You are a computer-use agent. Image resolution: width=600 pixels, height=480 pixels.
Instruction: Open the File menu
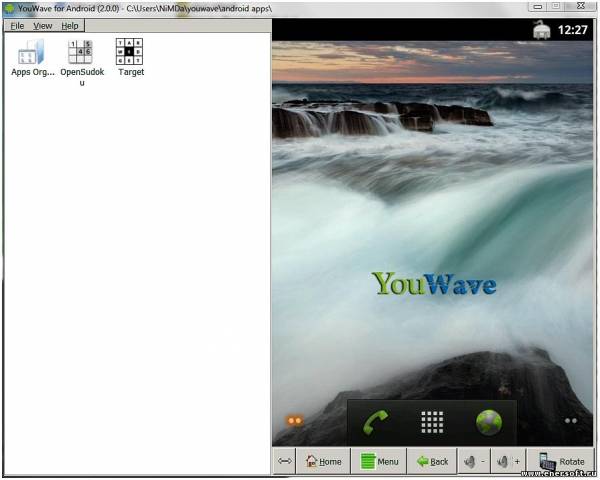tap(17, 26)
